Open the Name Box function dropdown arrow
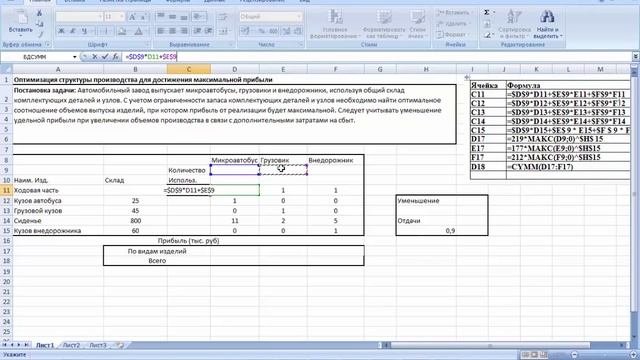Viewport: 640px width, 360px height. tap(75, 57)
